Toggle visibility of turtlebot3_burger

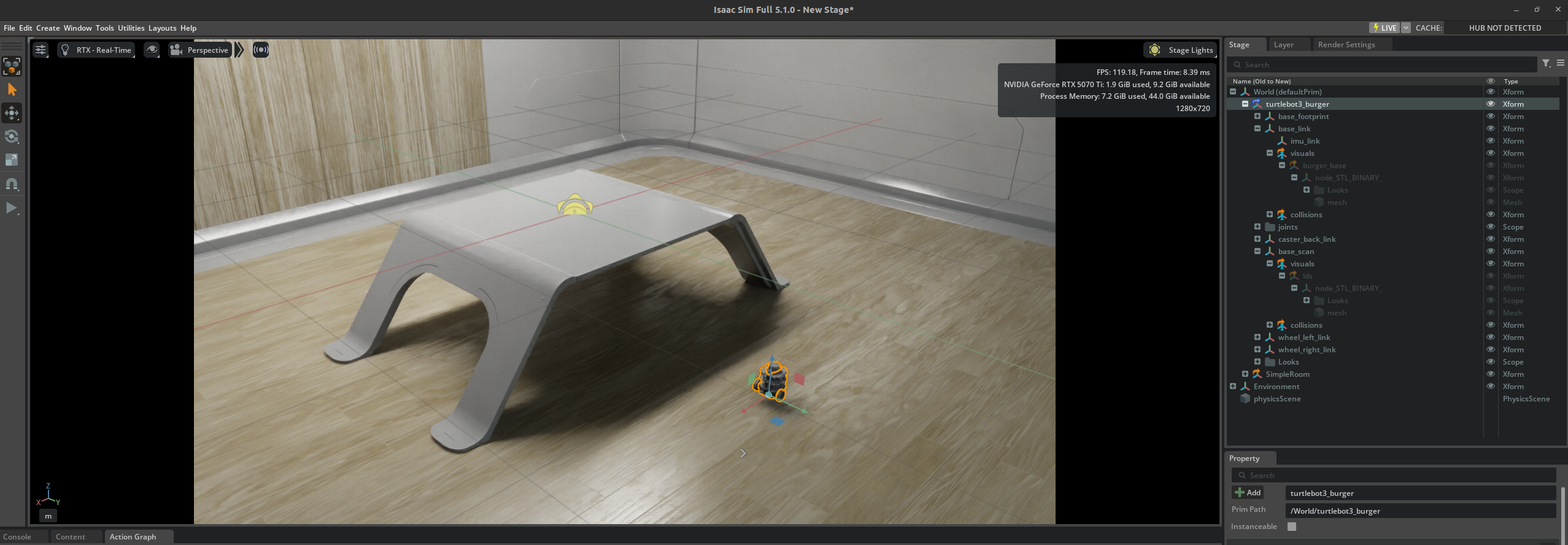click(1490, 104)
